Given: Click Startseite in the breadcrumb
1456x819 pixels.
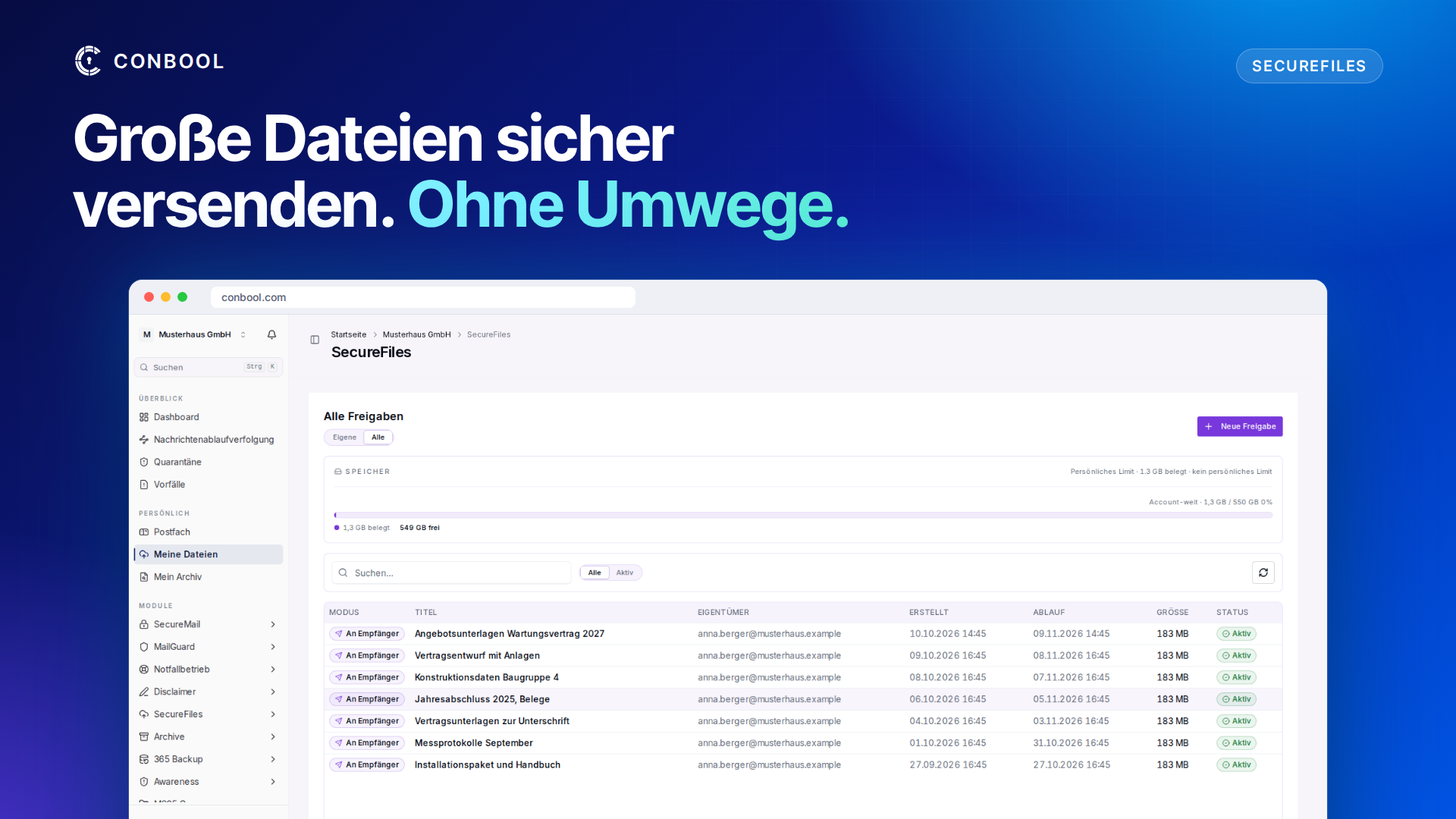Looking at the screenshot, I should pyautogui.click(x=348, y=334).
